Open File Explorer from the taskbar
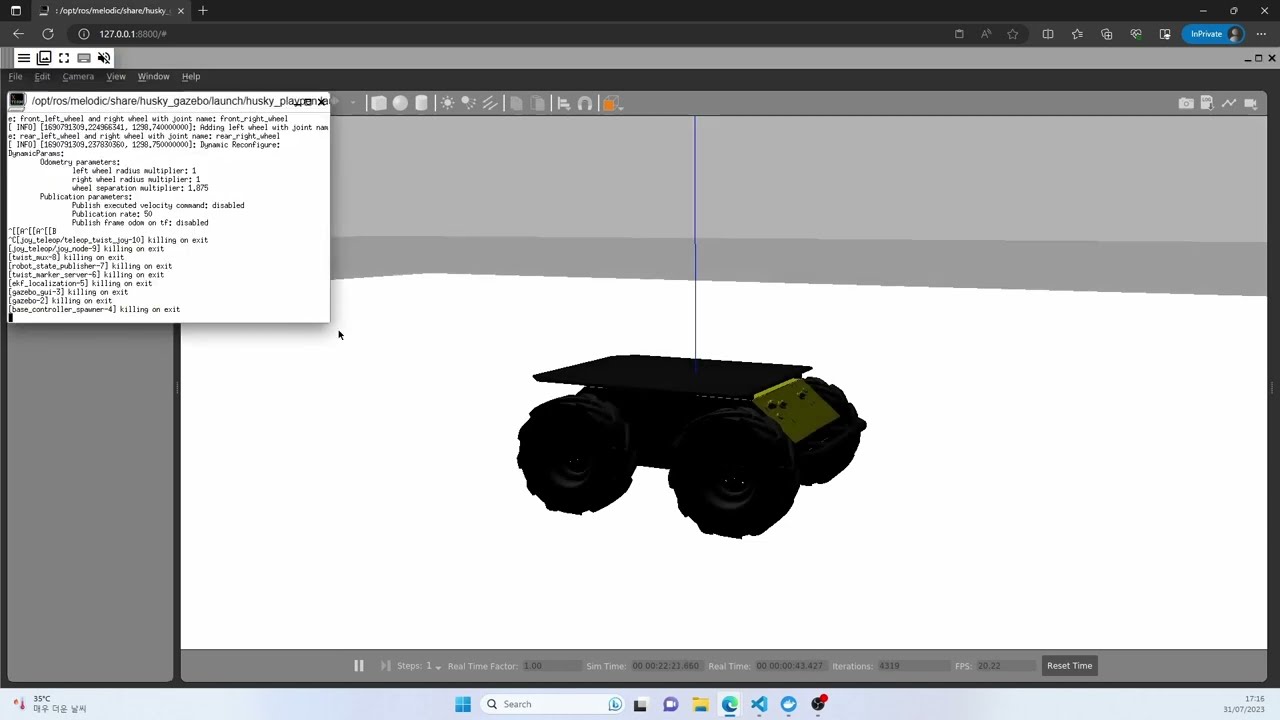Screen dimensions: 1280x720 [x=700, y=704]
